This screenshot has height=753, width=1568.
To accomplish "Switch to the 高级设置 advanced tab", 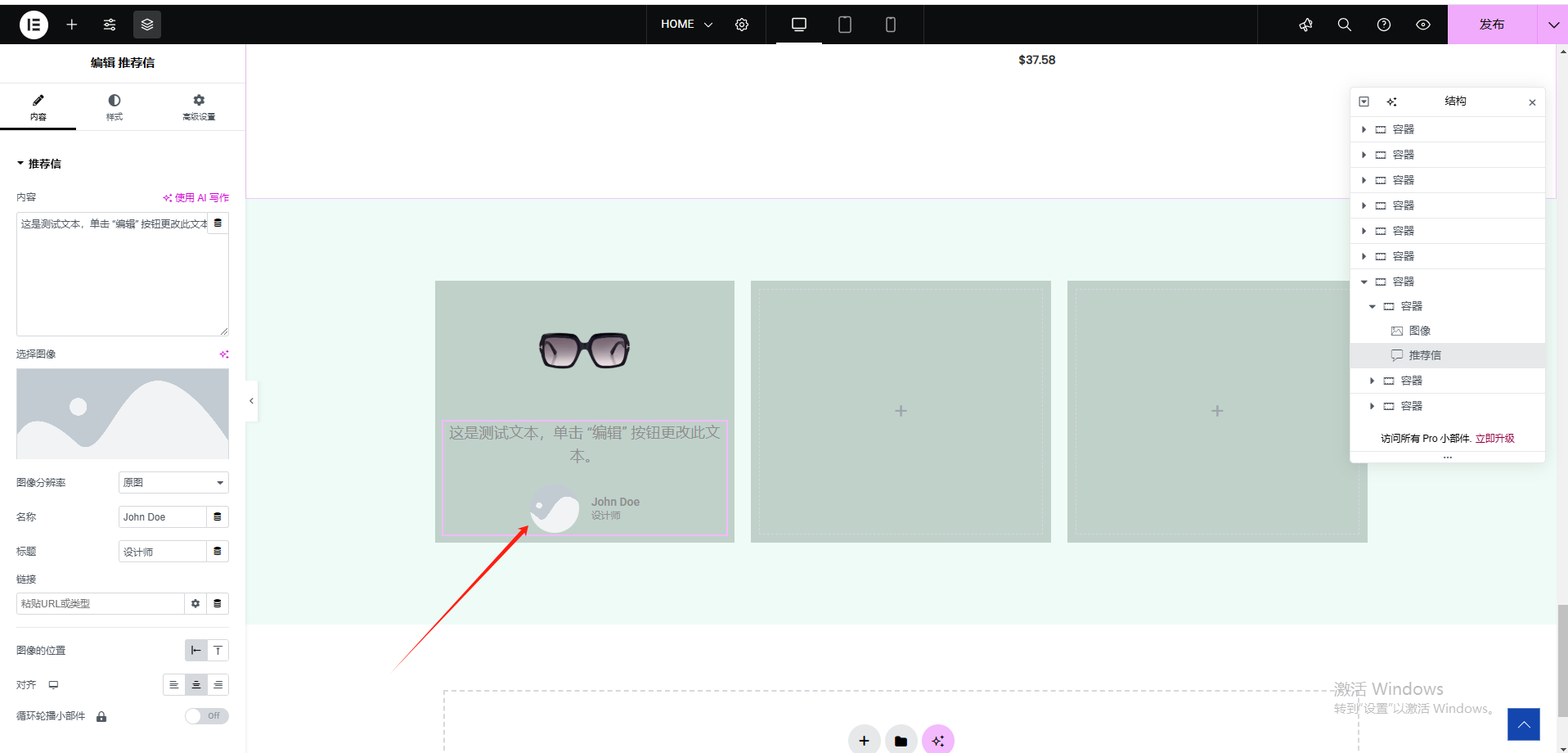I will (x=199, y=106).
